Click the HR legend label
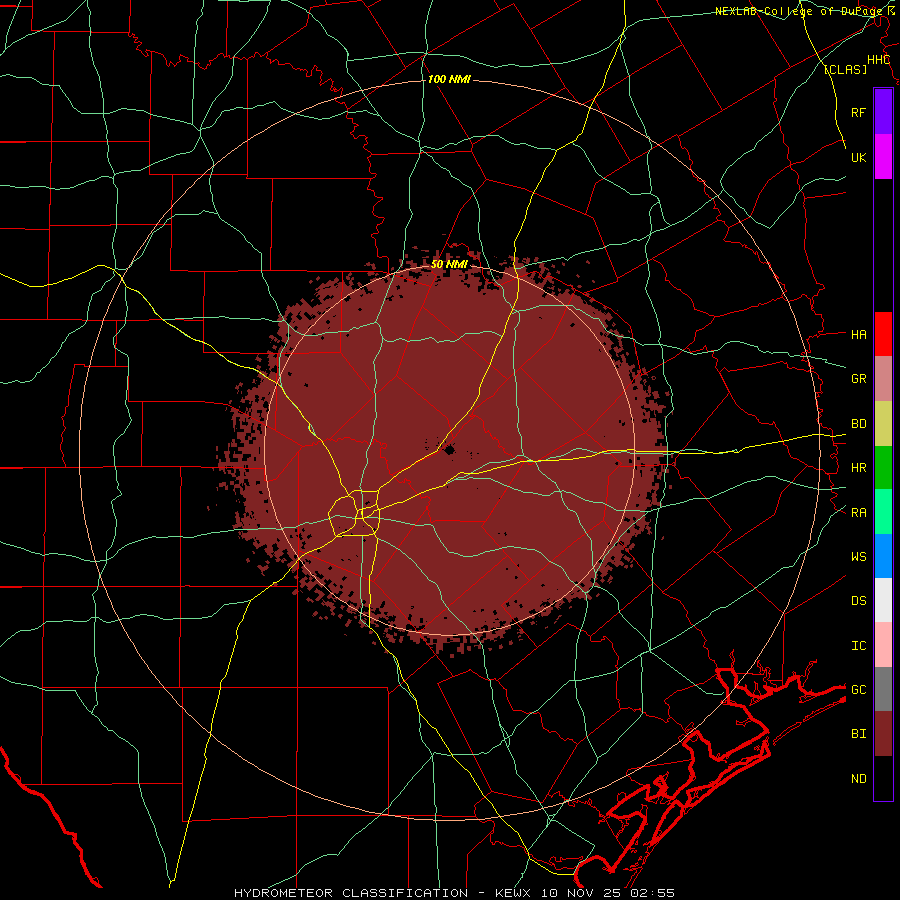Image resolution: width=900 pixels, height=900 pixels. [x=858, y=467]
